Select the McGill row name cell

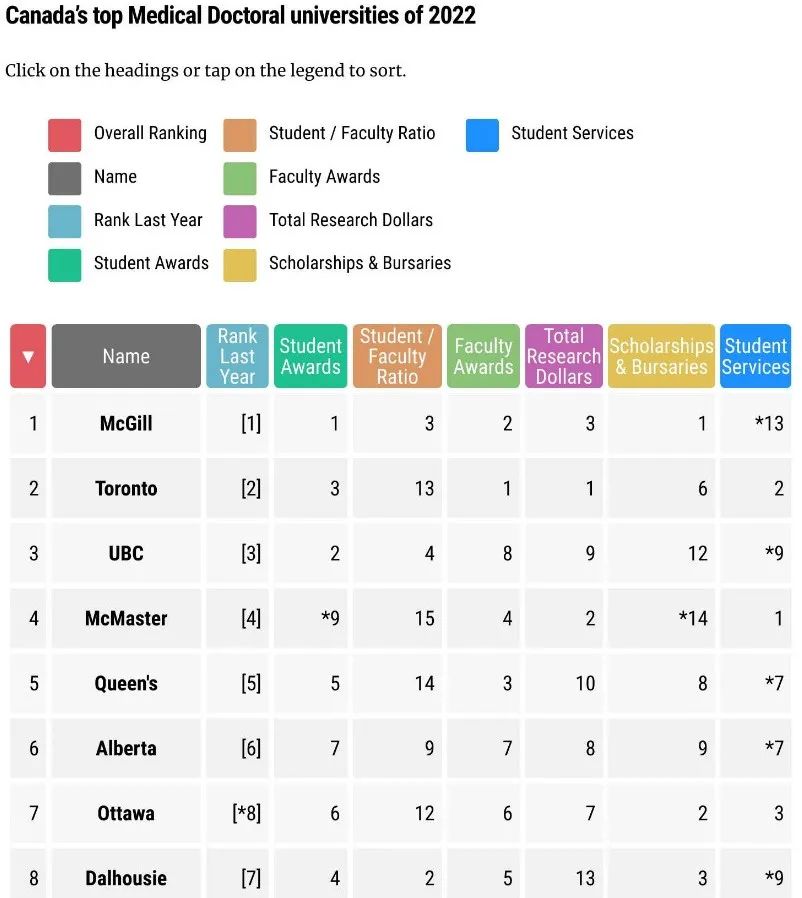(126, 423)
